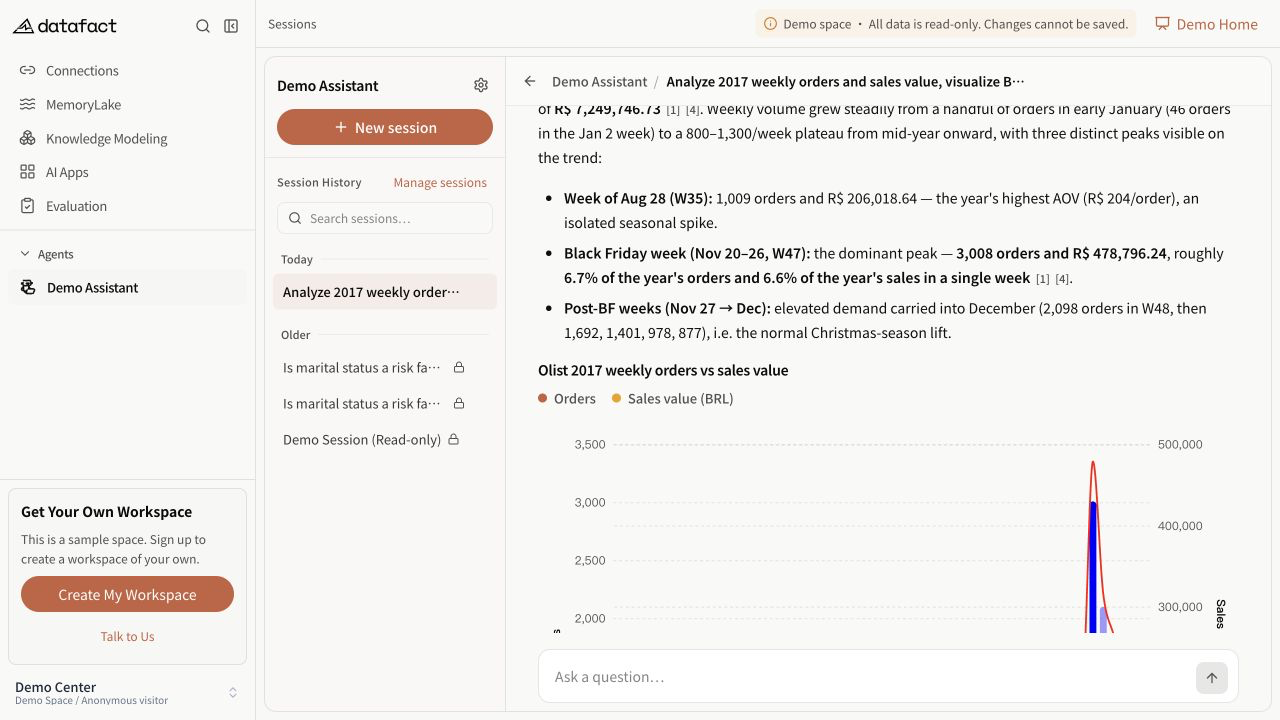Image resolution: width=1280 pixels, height=720 pixels.
Task: Open Demo Home link
Action: [1206, 24]
